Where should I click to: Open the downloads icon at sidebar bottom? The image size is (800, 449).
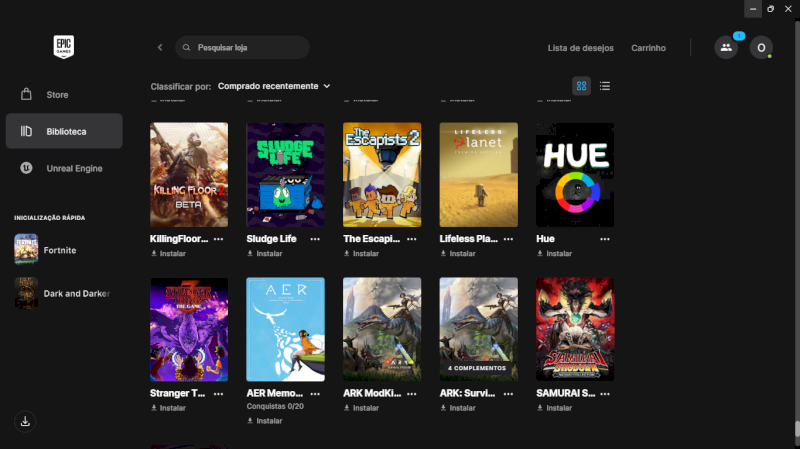(25, 421)
